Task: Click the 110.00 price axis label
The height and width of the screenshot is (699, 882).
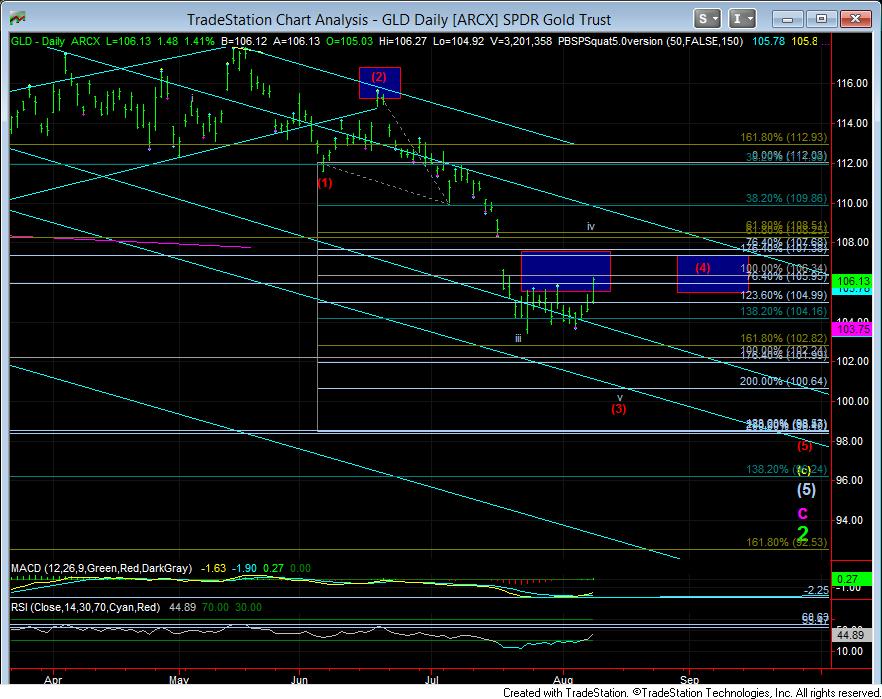Action: pos(852,203)
